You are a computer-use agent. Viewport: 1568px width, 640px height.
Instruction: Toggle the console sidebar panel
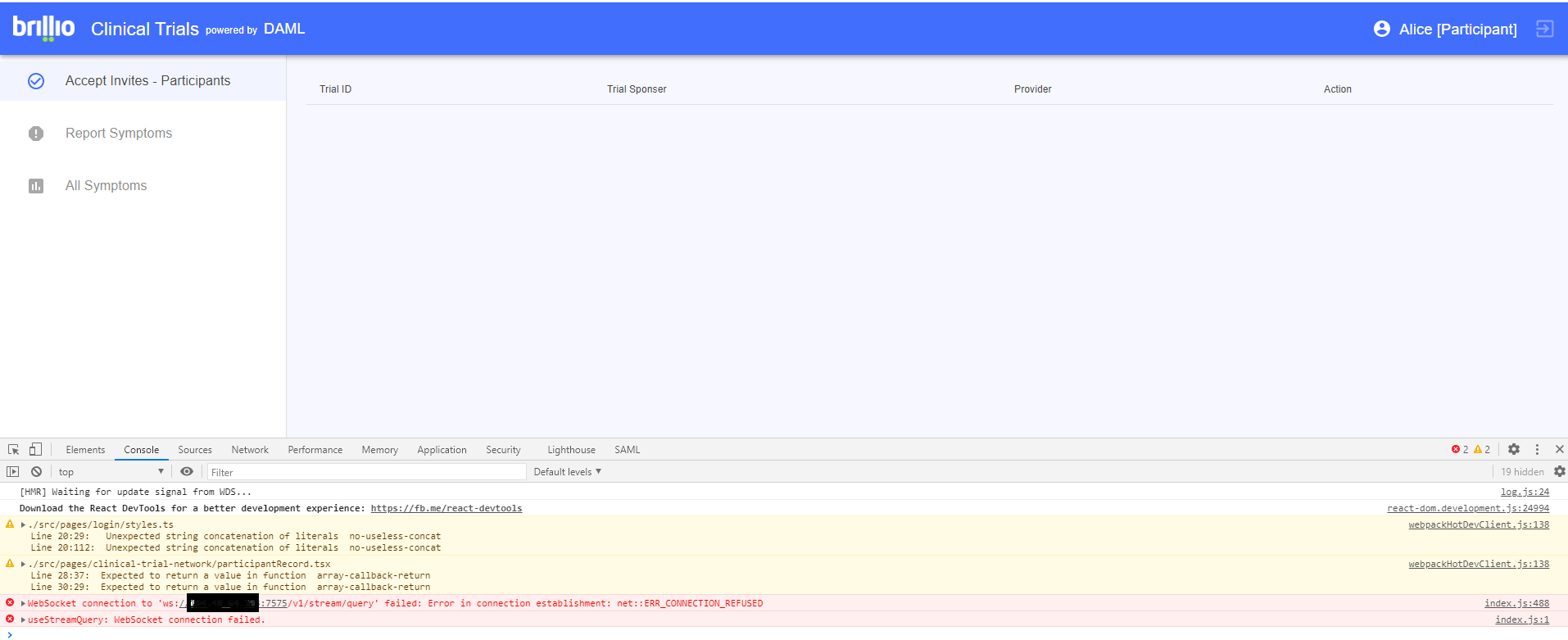click(13, 472)
